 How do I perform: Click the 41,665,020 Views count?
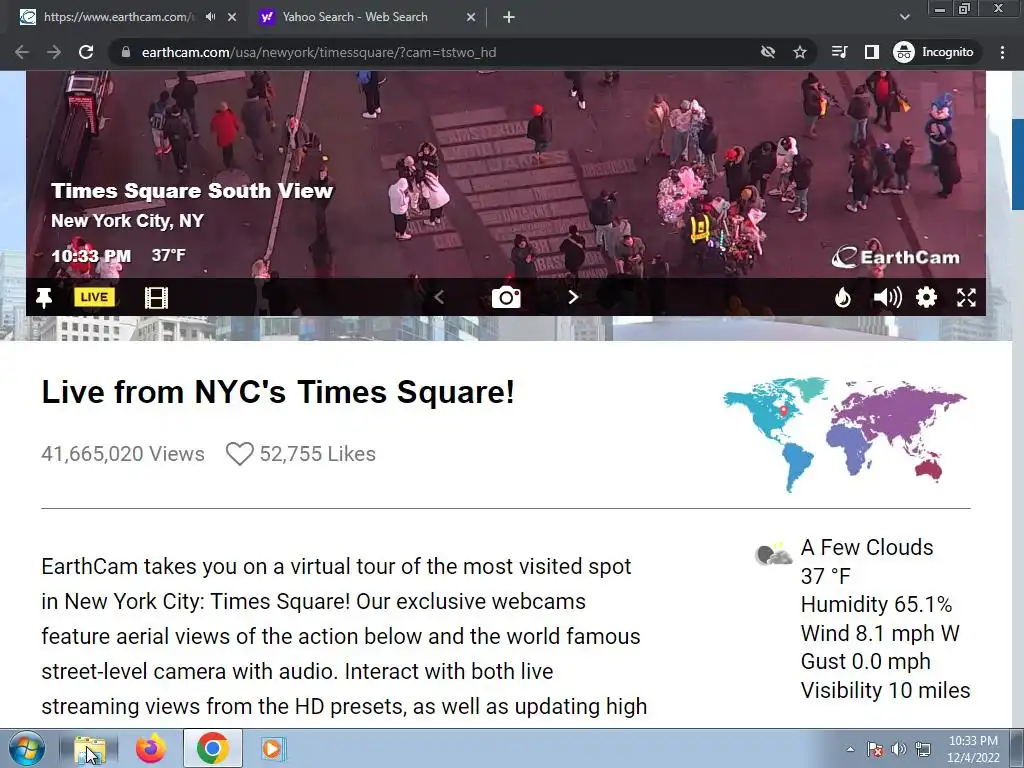(x=123, y=454)
